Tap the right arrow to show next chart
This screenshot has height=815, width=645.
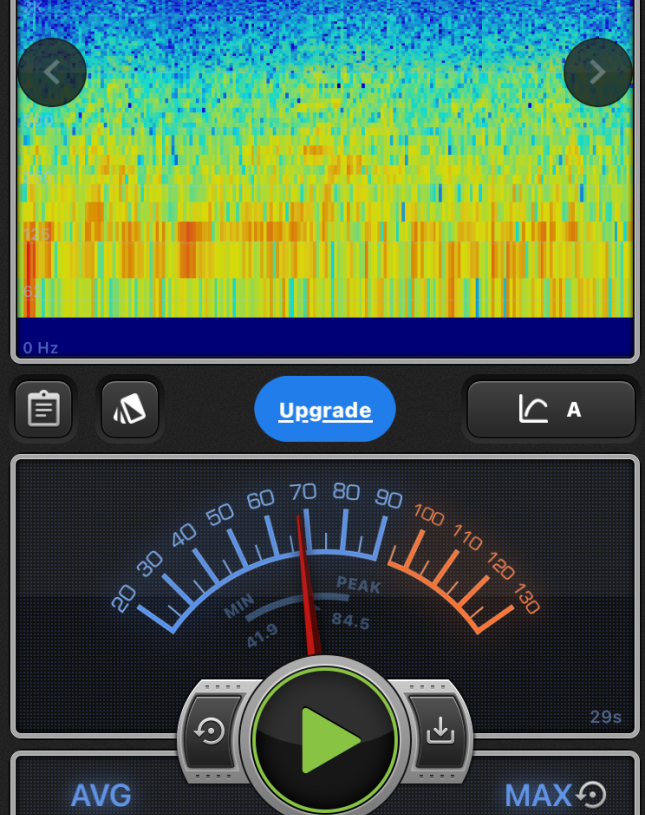[597, 72]
